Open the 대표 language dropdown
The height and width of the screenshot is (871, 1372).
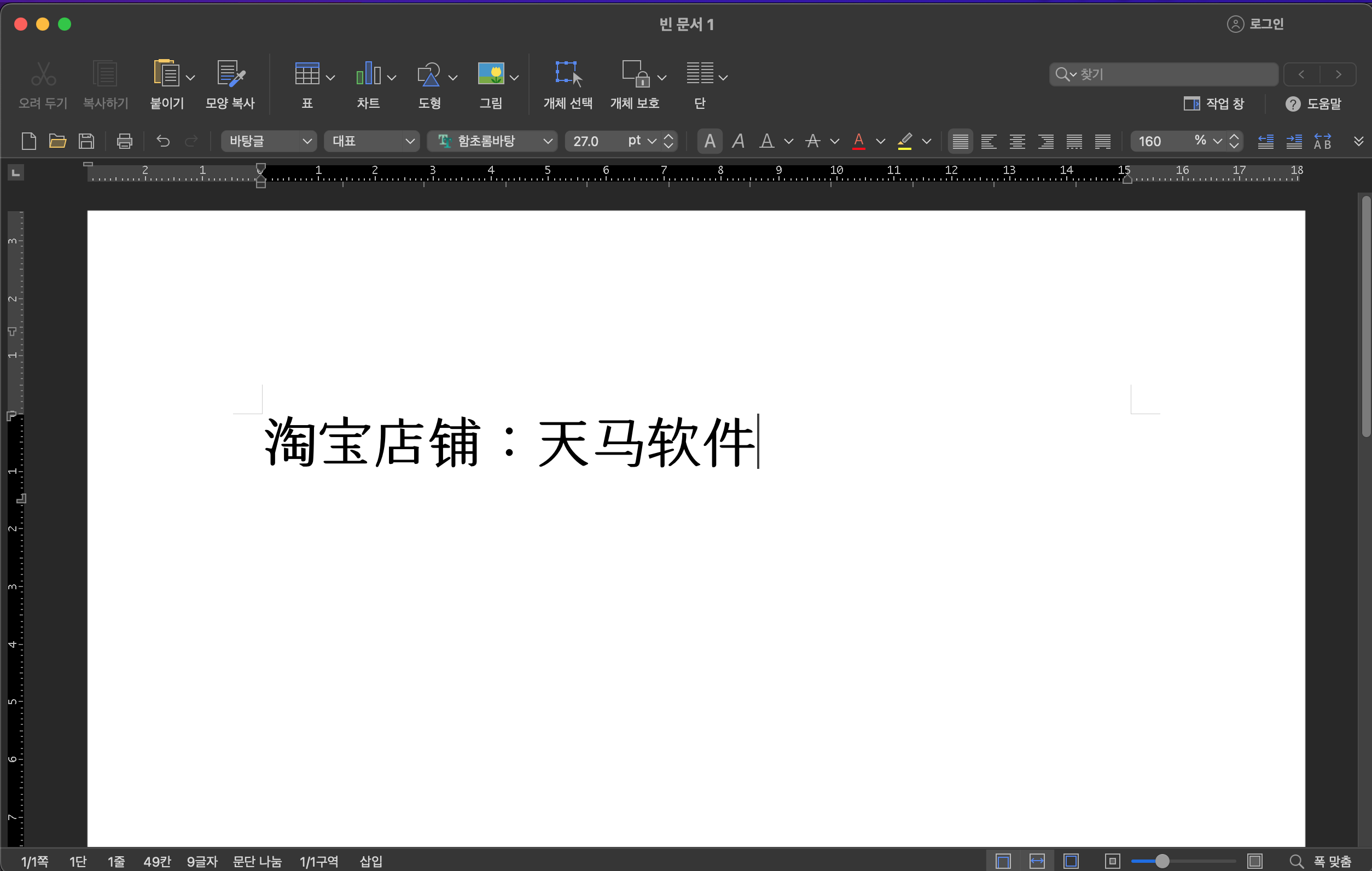371,141
